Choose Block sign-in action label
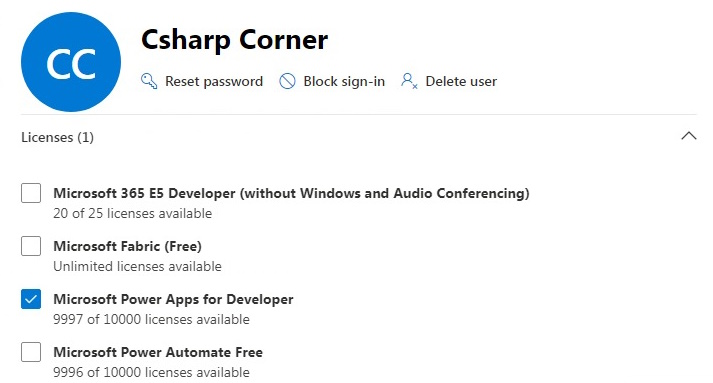This screenshot has width=713, height=383. tap(344, 81)
